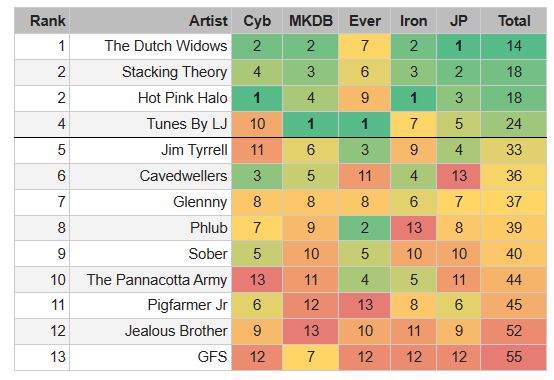Click the Iron column header

[x=413, y=21]
